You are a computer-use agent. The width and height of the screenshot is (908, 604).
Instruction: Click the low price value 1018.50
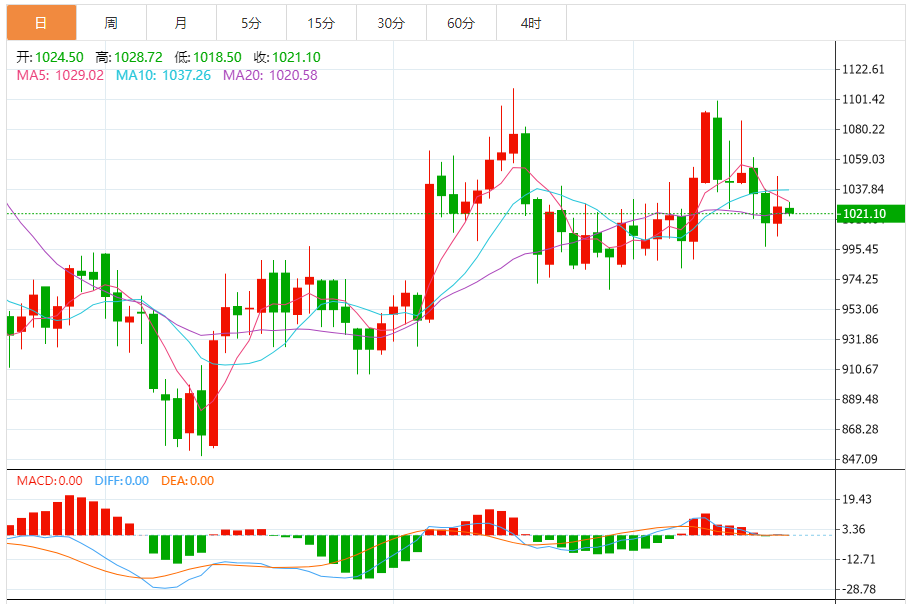[217, 57]
